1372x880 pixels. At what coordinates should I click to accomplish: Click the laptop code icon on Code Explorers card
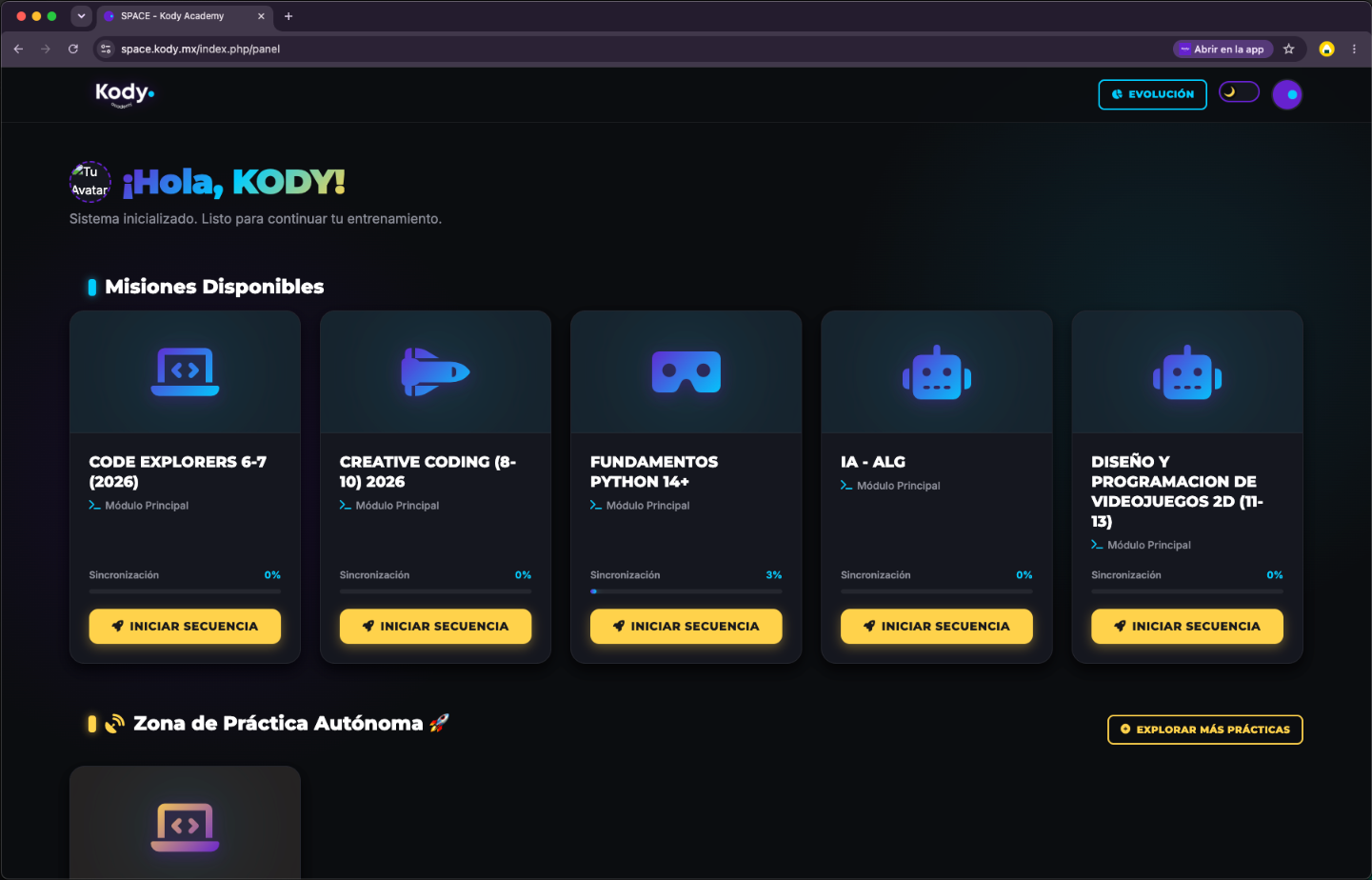click(x=185, y=371)
